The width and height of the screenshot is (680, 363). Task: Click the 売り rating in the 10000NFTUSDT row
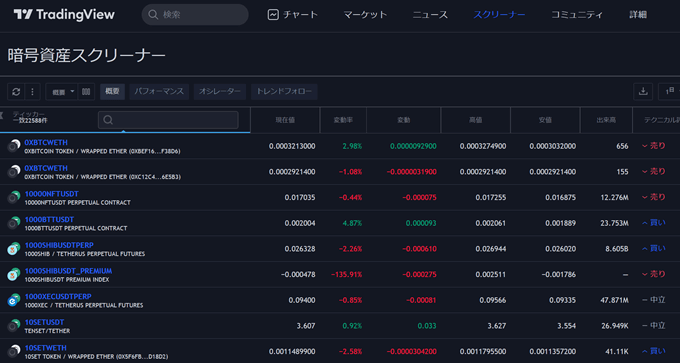[654, 197]
